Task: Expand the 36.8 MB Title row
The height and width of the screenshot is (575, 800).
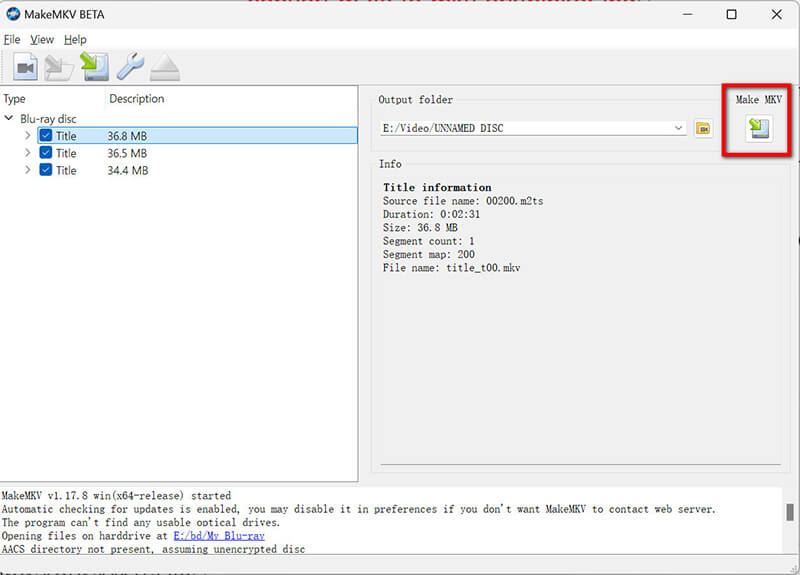Action: pyautogui.click(x=28, y=136)
